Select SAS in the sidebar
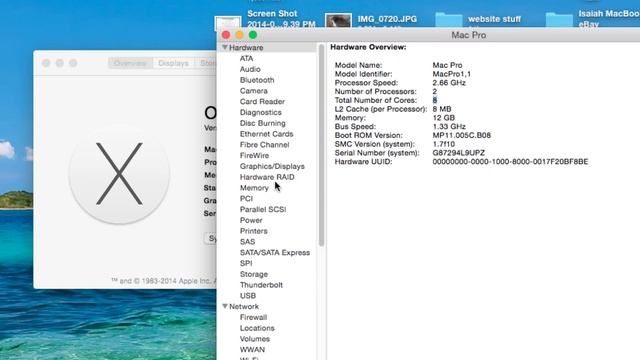 click(247, 242)
